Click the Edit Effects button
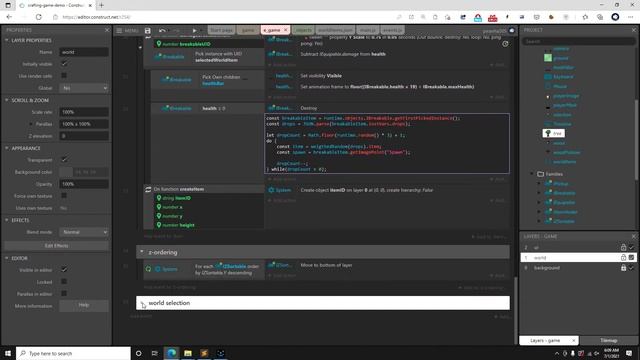This screenshot has height=360, width=640. [x=56, y=246]
